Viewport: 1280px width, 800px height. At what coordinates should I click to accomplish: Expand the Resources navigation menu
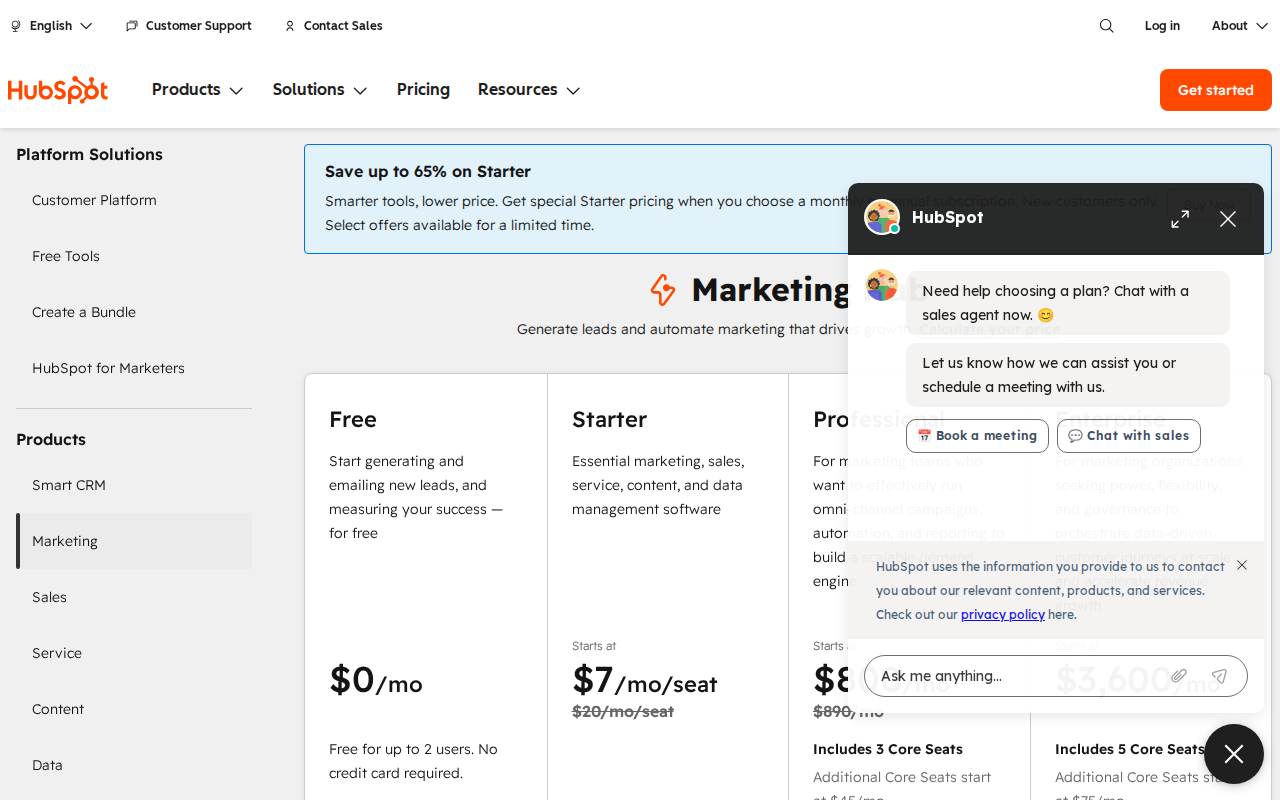[x=529, y=90]
